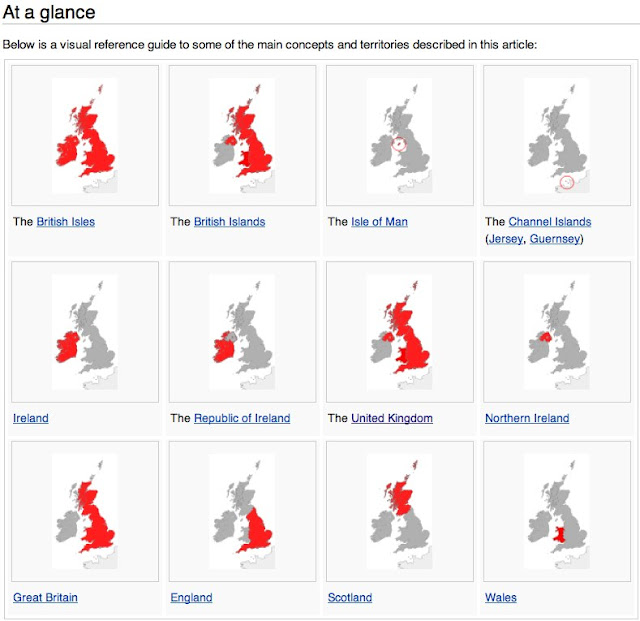
Task: Visit the Great Britain link
Action: pos(45,597)
